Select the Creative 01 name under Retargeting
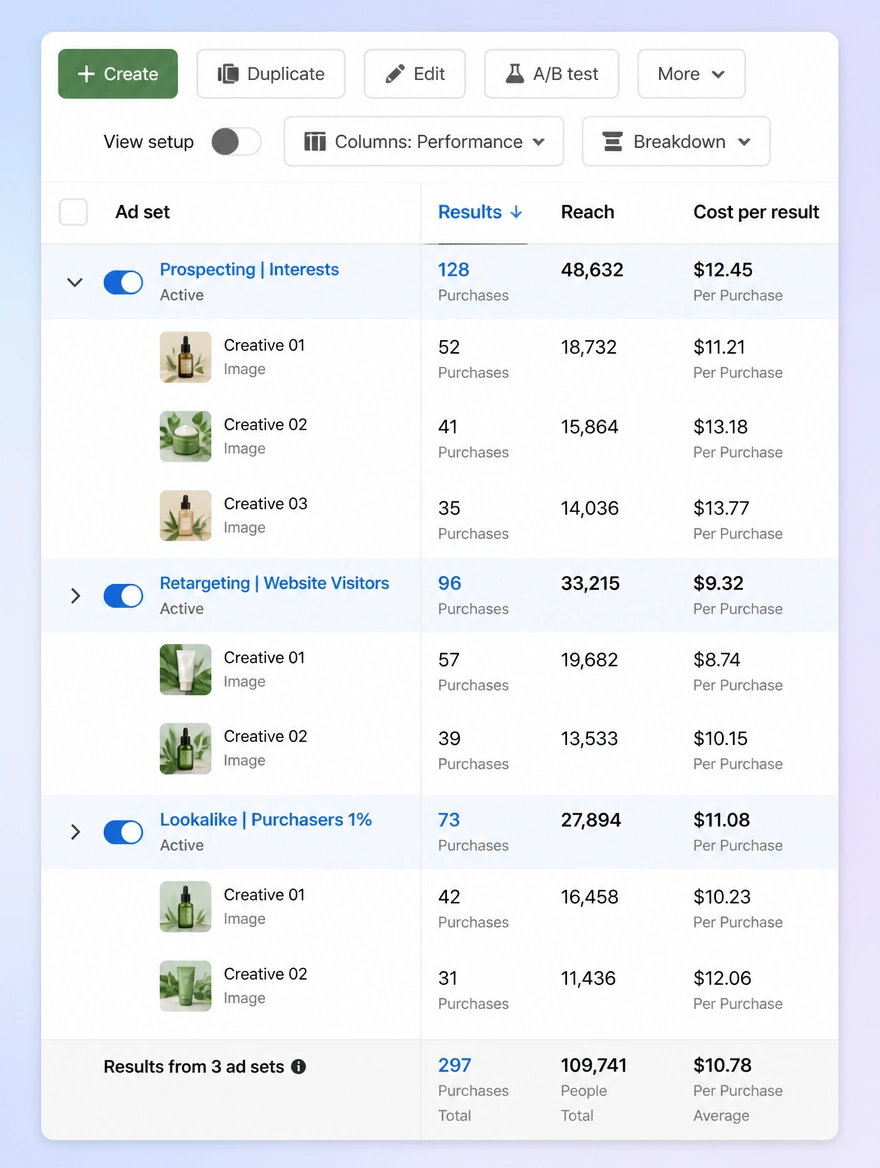Viewport: 880px width, 1168px height. pyautogui.click(x=265, y=658)
